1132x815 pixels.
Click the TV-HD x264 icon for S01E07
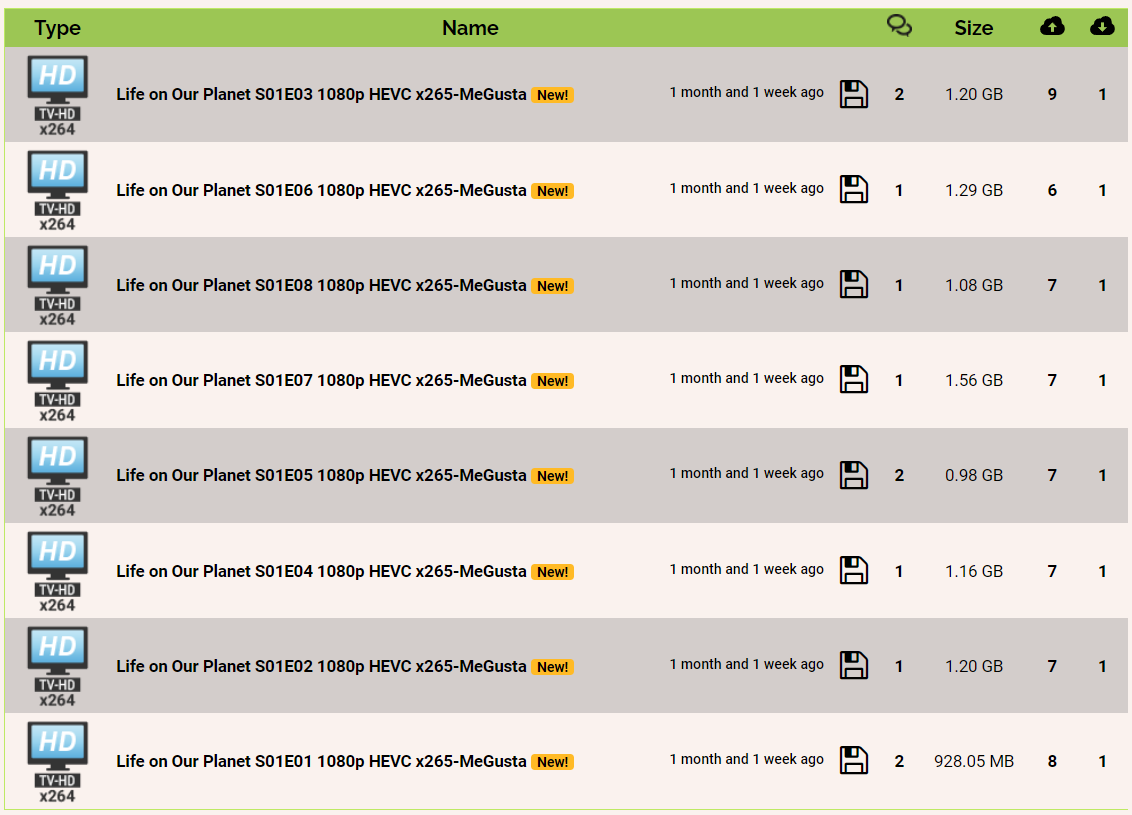57,380
